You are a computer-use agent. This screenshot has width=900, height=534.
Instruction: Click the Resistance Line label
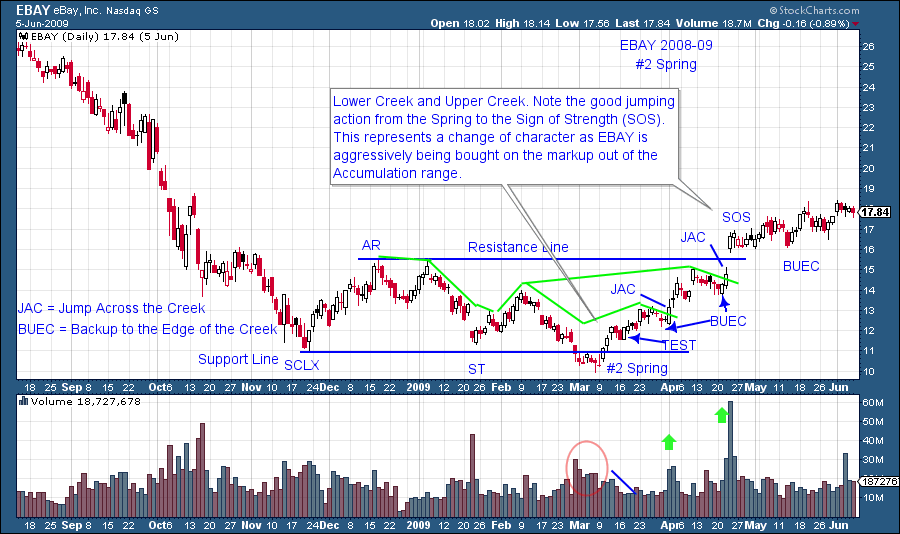coord(518,247)
